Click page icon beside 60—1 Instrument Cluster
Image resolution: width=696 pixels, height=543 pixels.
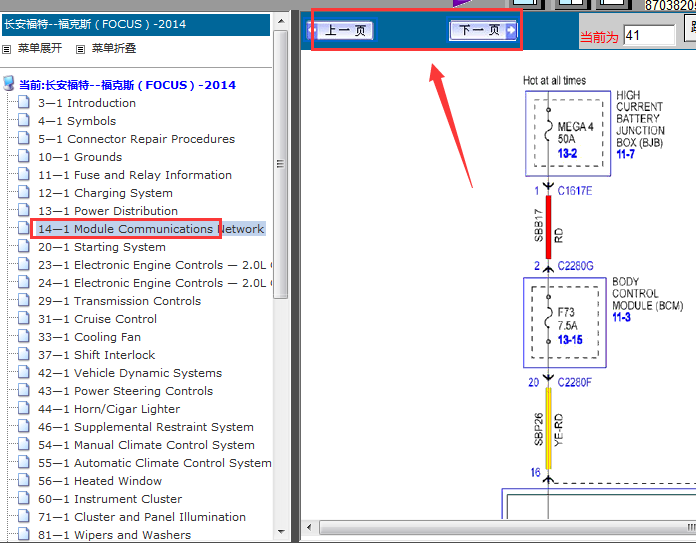[x=24, y=498]
